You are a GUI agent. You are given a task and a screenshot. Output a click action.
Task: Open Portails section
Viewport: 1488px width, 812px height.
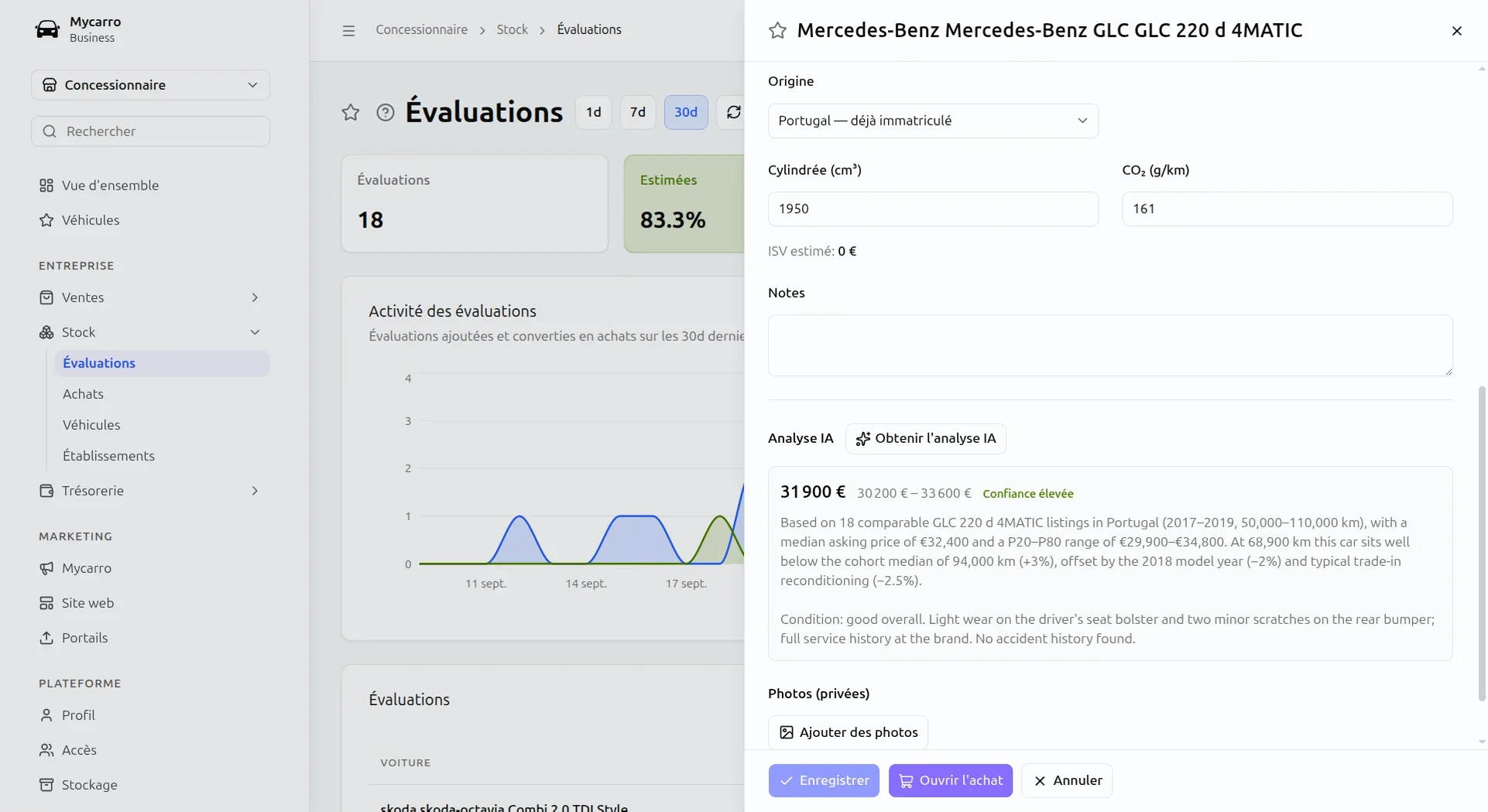click(x=150, y=638)
